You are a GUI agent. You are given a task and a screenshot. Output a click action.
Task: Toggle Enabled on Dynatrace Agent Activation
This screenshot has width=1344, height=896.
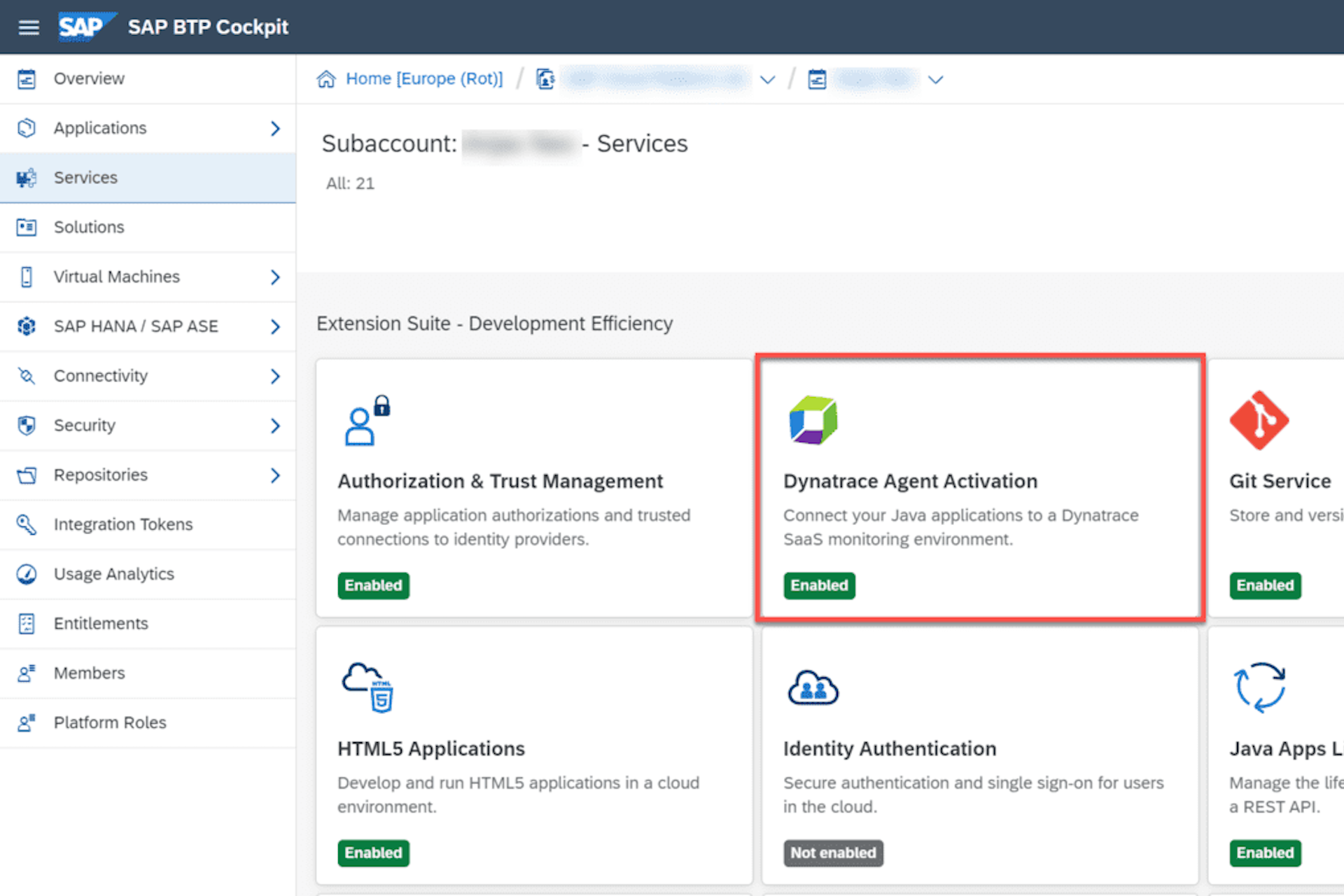click(x=818, y=585)
